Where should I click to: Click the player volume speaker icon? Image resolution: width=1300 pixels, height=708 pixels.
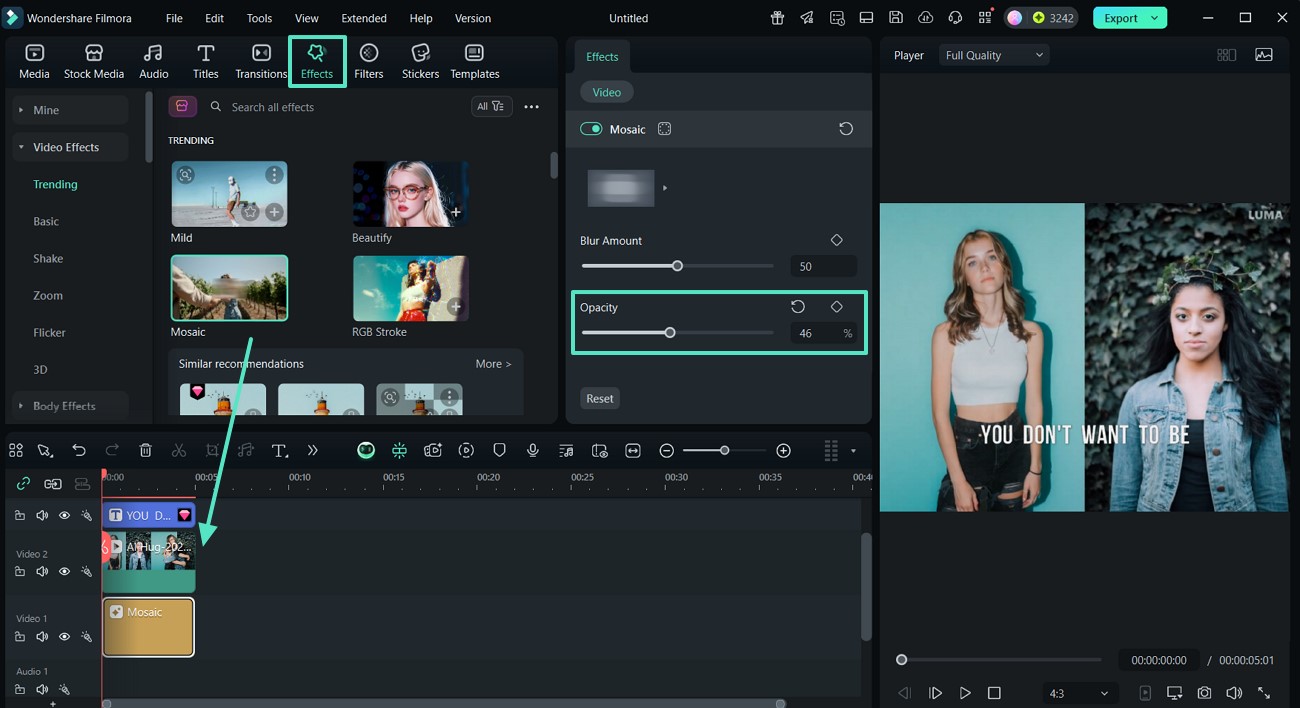pyautogui.click(x=1234, y=693)
